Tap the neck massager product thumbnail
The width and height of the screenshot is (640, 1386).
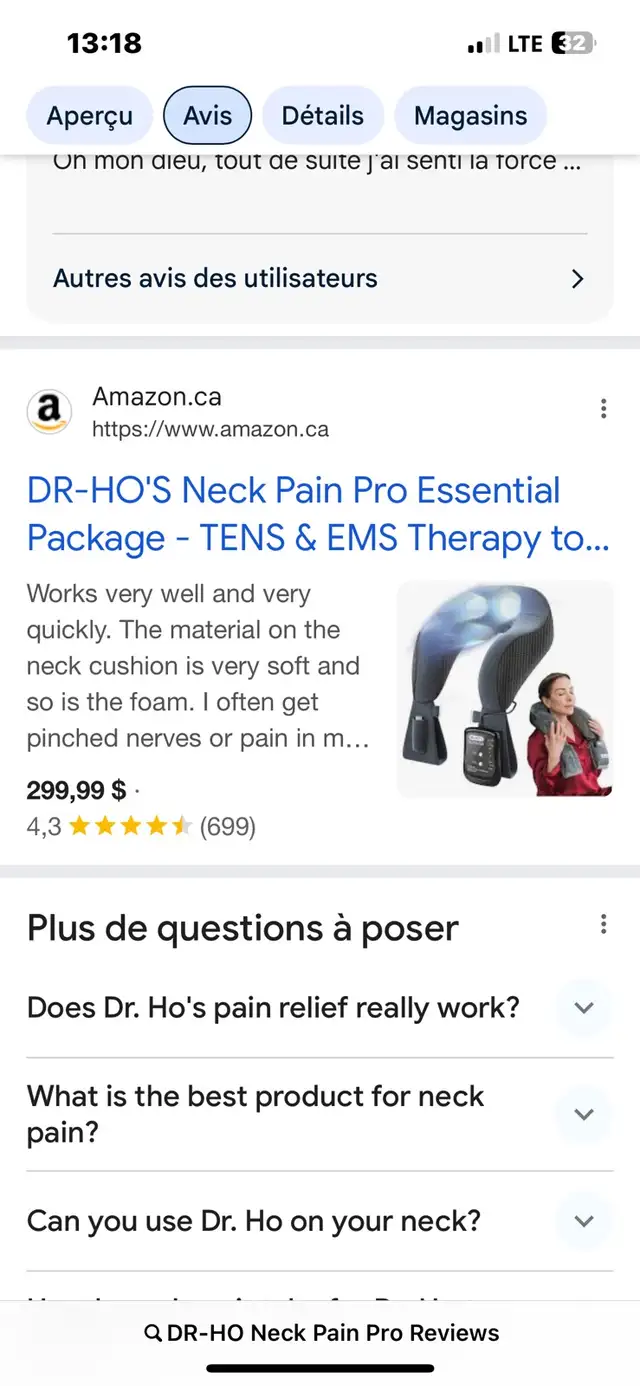[505, 689]
